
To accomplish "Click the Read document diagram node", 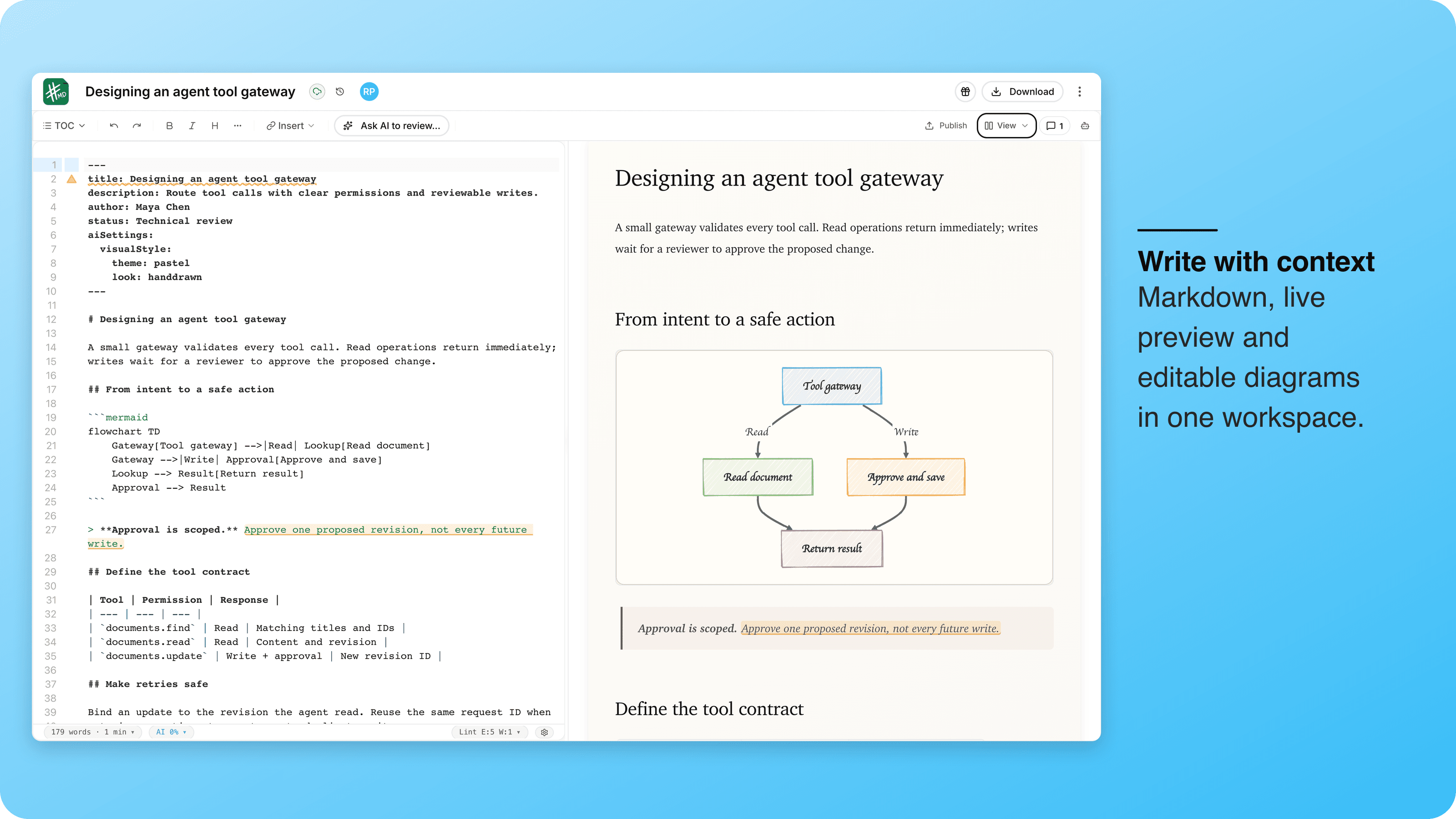I will coord(758,477).
